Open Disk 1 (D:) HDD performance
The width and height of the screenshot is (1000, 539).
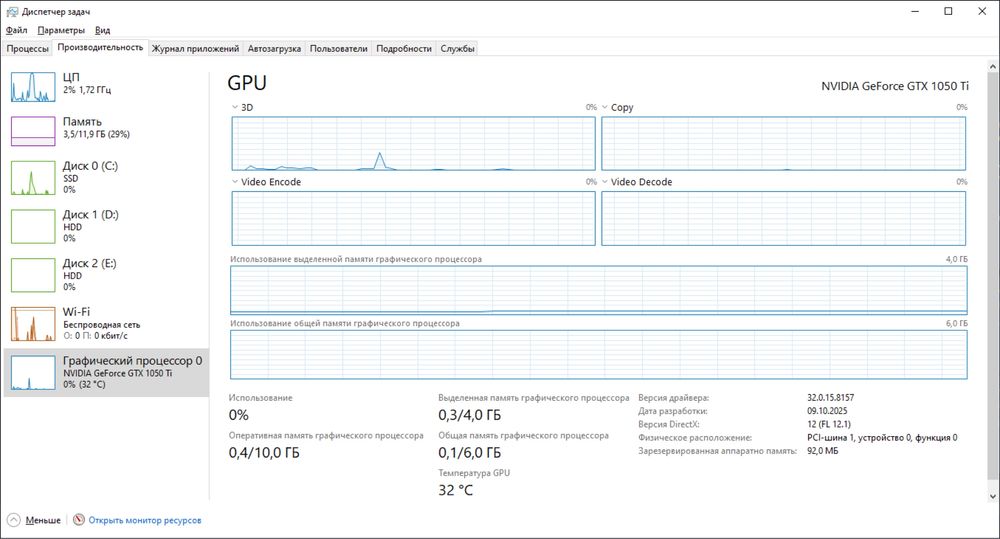[34, 226]
